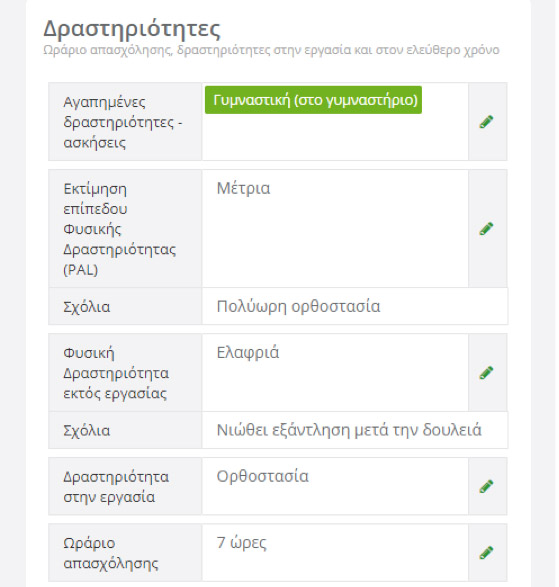Select the green Γυμναστική (στο γυμναστήριο) tag
The height and width of the screenshot is (587, 559).
[313, 100]
